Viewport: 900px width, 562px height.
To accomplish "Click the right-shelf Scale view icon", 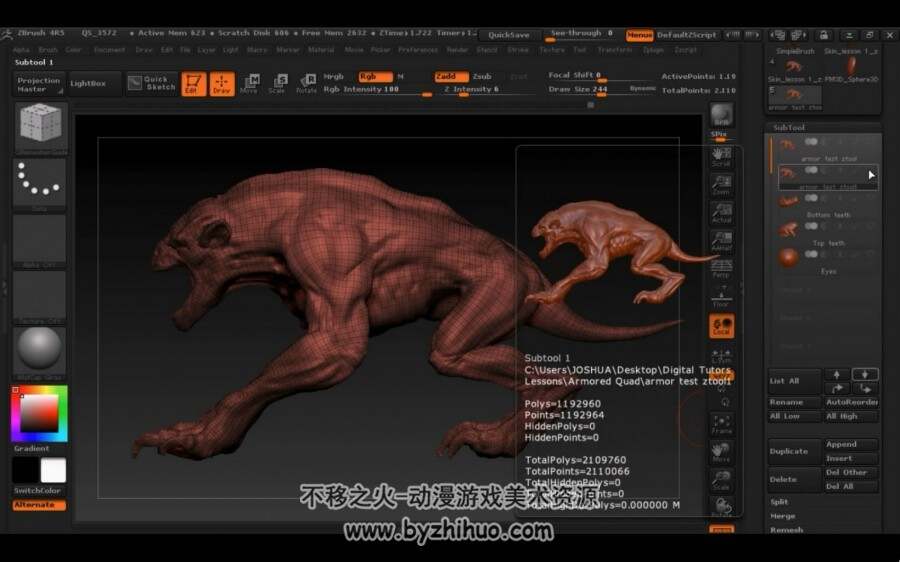I will coord(721,480).
